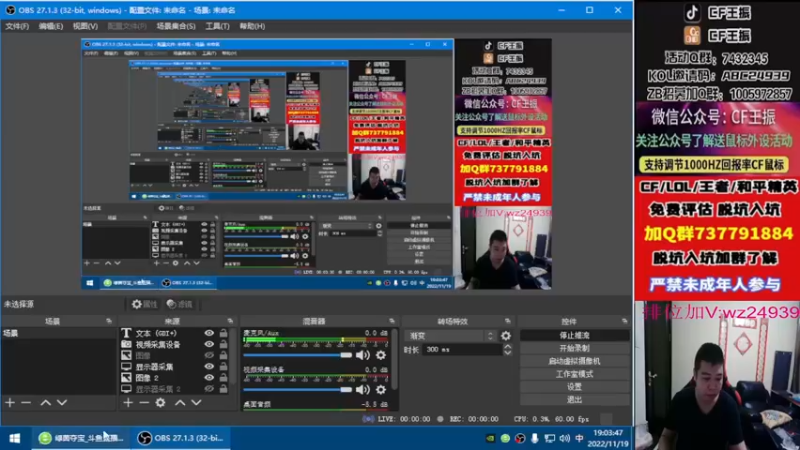800x450 pixels.
Task: Select the 文本 (GDI+) source
Action: [156, 333]
